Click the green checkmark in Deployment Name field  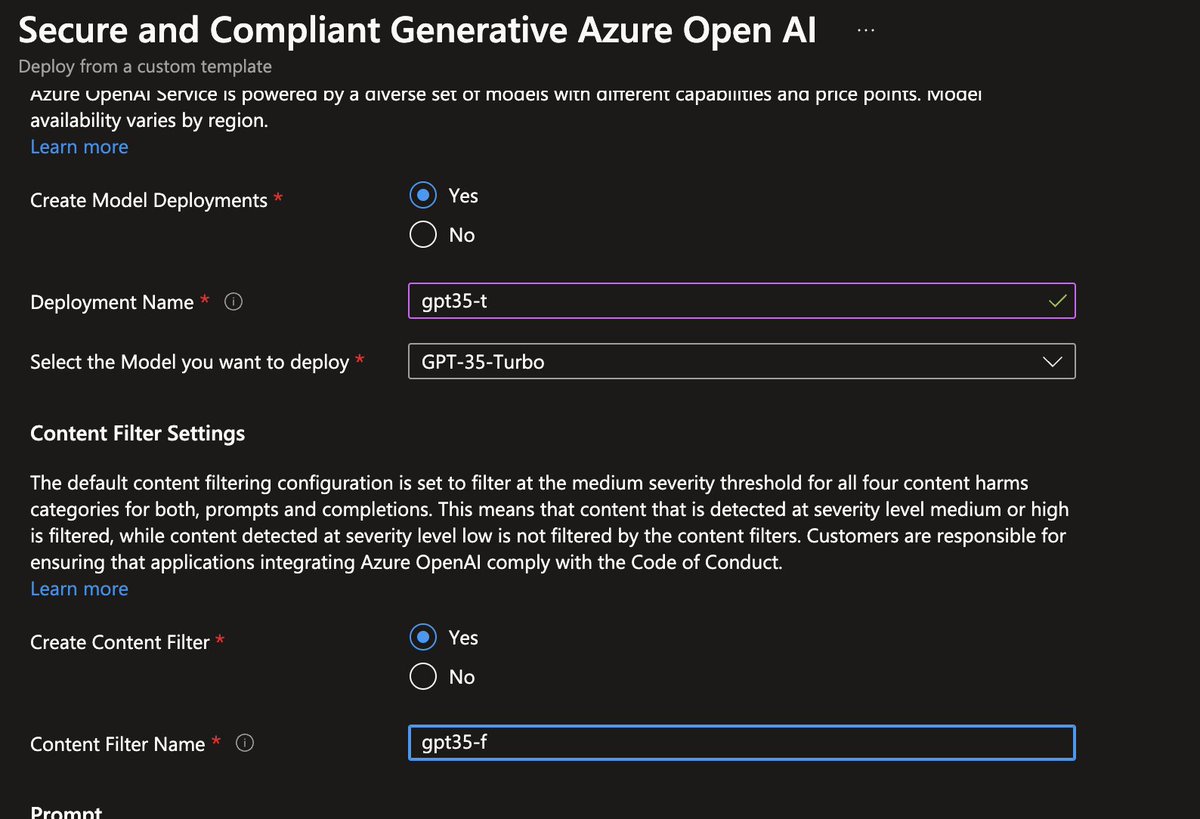coord(1056,301)
